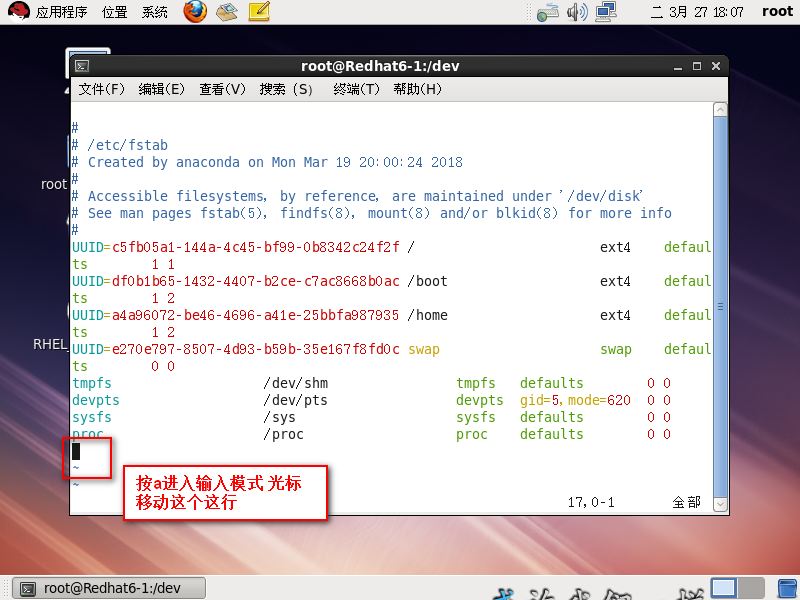800x600 pixels.
Task: Click the /dev/pts mount point text
Action: point(295,400)
